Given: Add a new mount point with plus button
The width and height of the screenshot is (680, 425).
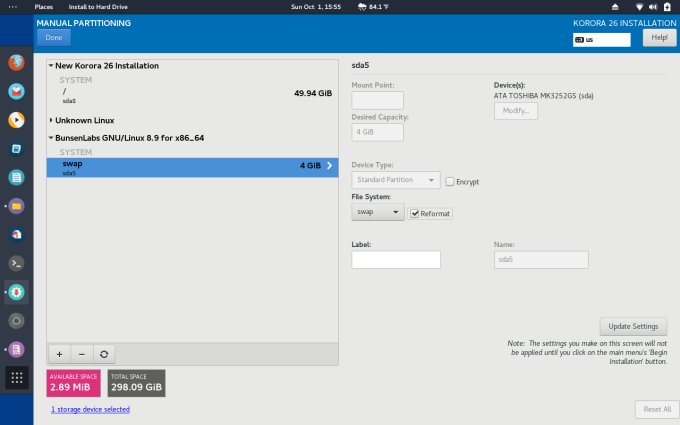Looking at the screenshot, I should pos(59,354).
